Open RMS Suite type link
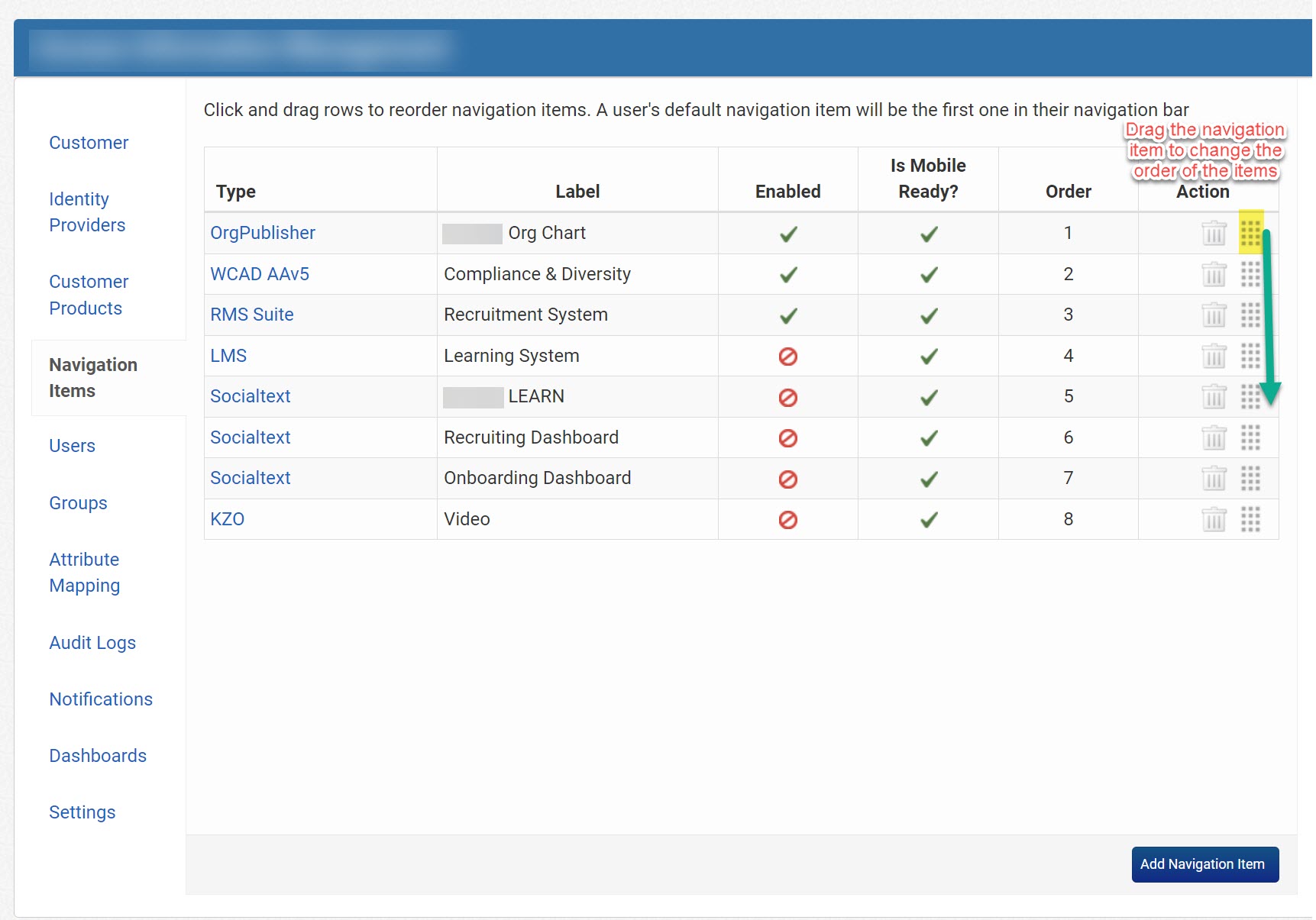The height and width of the screenshot is (920, 1316). 252,315
